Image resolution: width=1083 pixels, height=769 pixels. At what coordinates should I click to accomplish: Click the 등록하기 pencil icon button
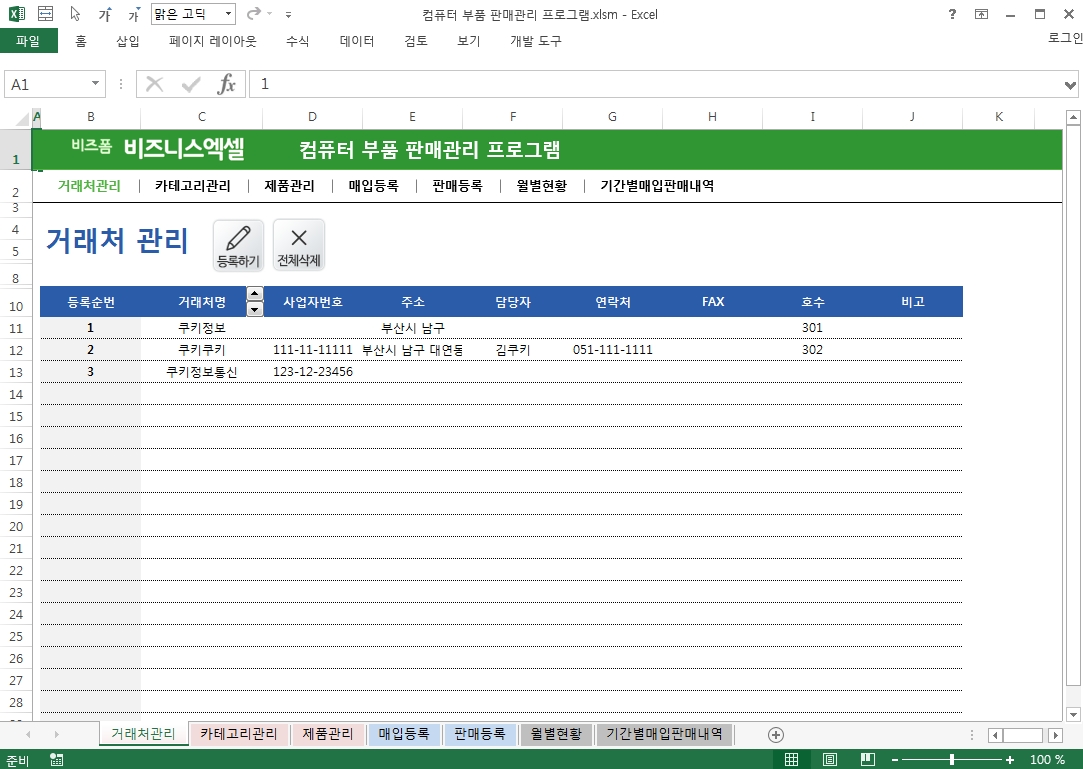point(238,245)
